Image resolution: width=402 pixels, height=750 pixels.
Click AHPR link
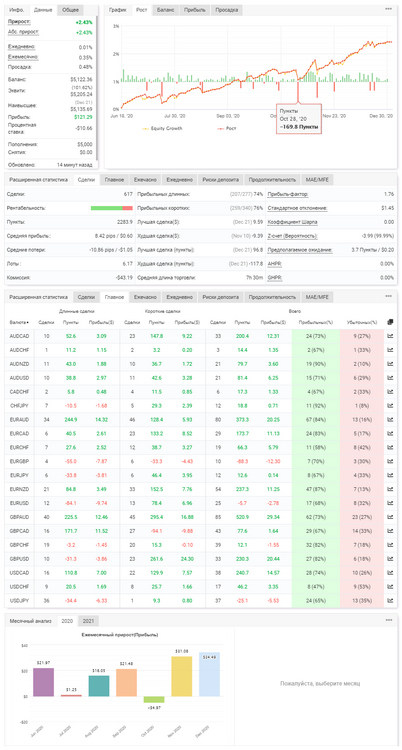(x=274, y=264)
